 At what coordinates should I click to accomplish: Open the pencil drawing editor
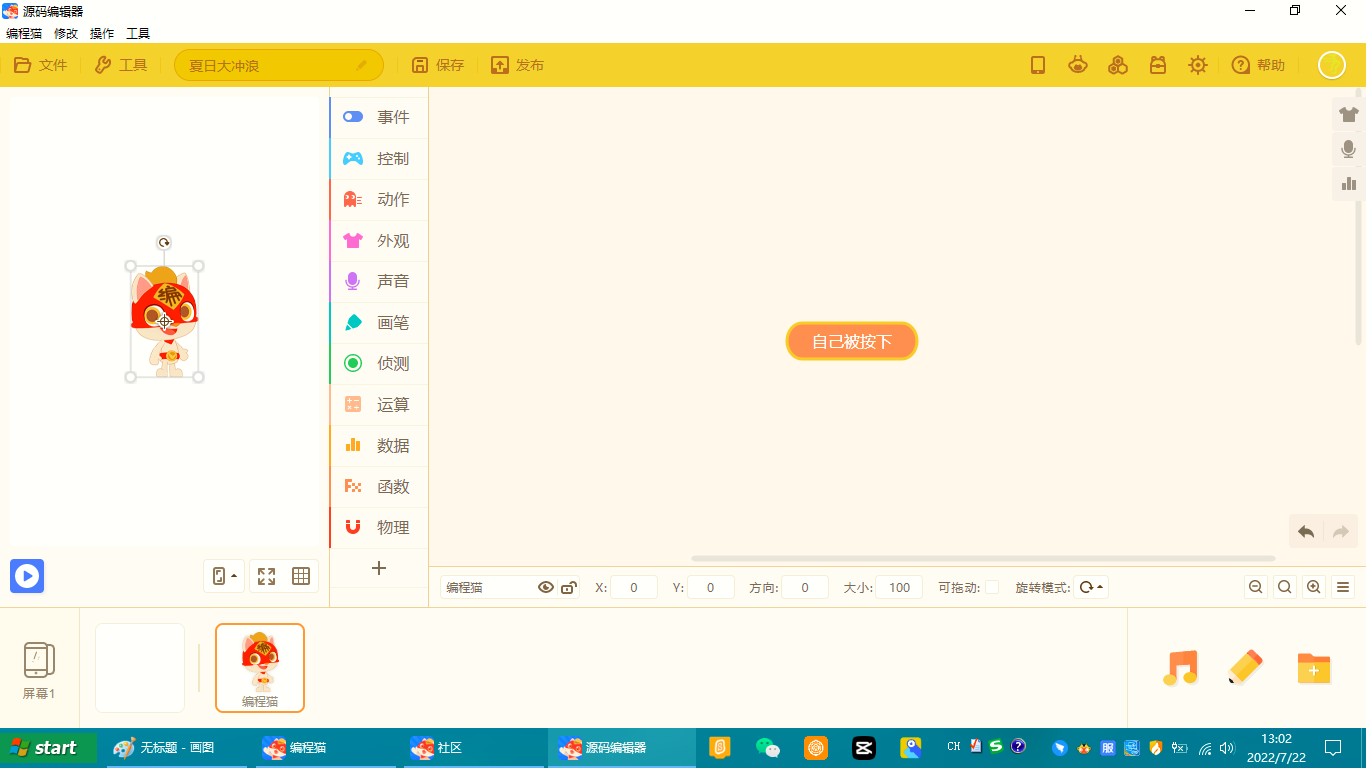coord(1245,667)
